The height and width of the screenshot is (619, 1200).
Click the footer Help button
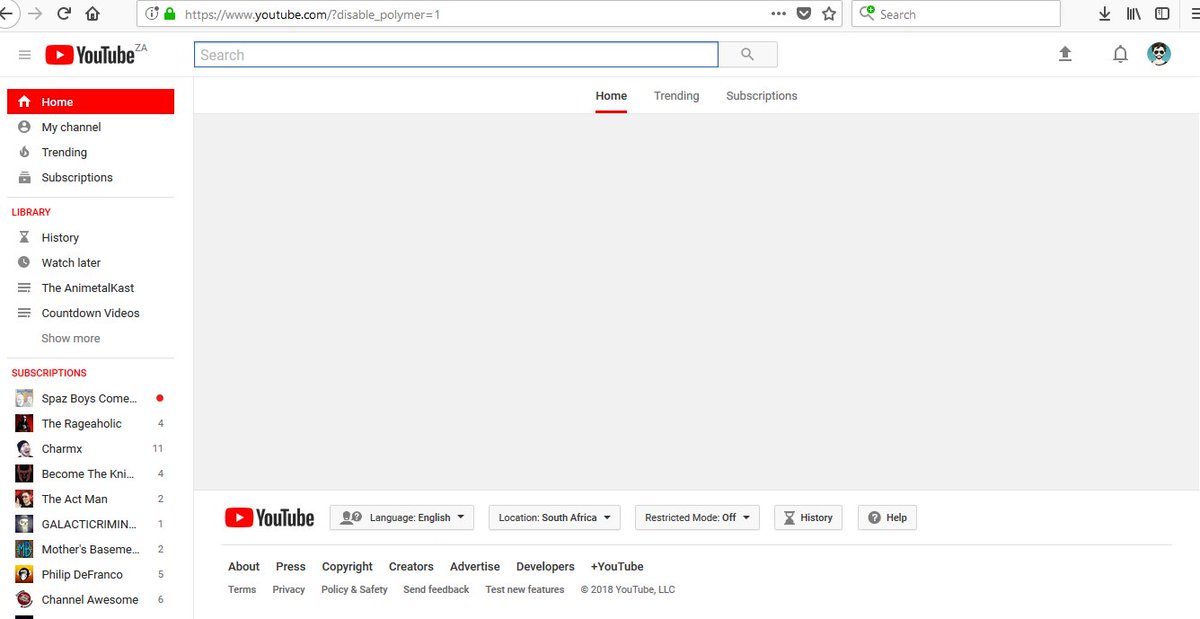click(x=887, y=517)
